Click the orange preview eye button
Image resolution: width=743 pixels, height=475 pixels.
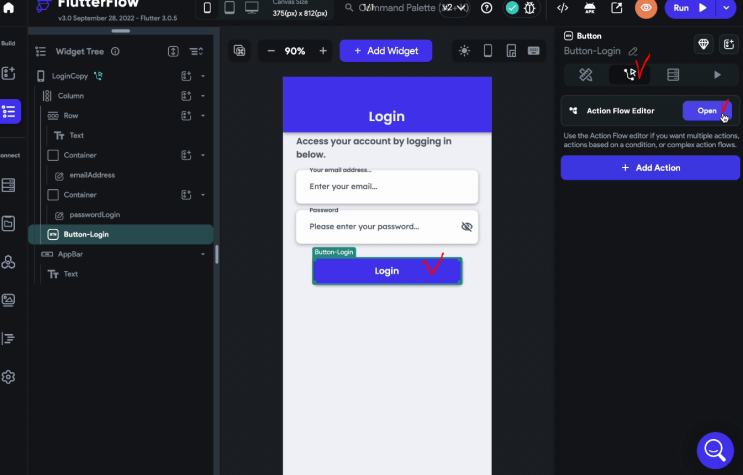[x=646, y=8]
